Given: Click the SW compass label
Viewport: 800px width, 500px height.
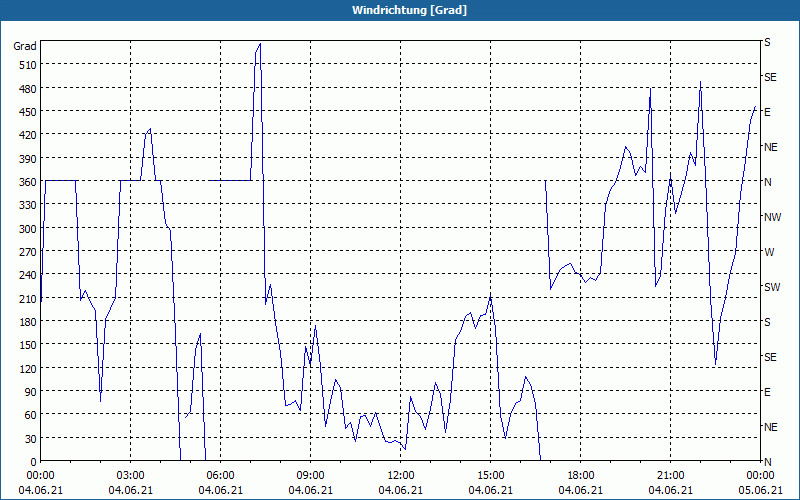Looking at the screenshot, I should click(772, 287).
